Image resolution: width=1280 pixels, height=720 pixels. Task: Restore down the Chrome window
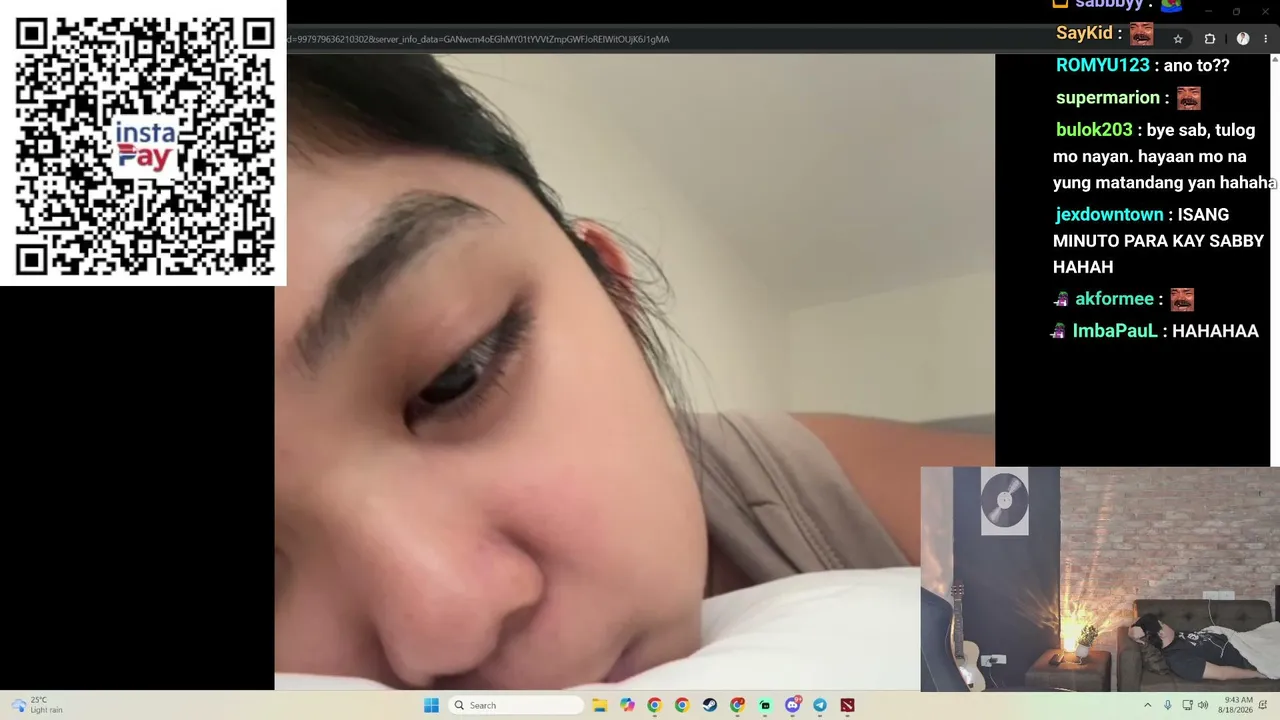point(1236,11)
